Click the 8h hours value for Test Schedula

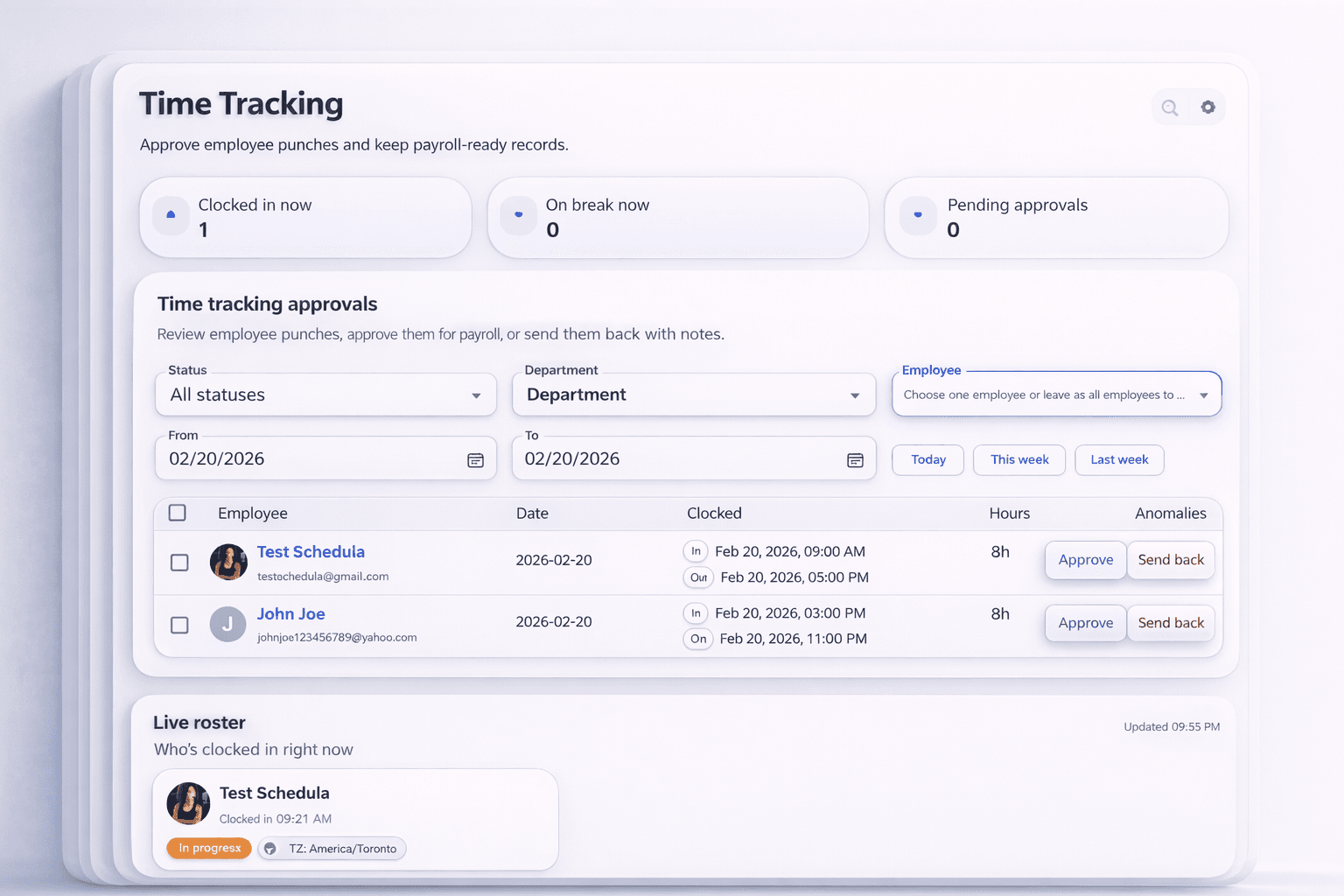1000,552
